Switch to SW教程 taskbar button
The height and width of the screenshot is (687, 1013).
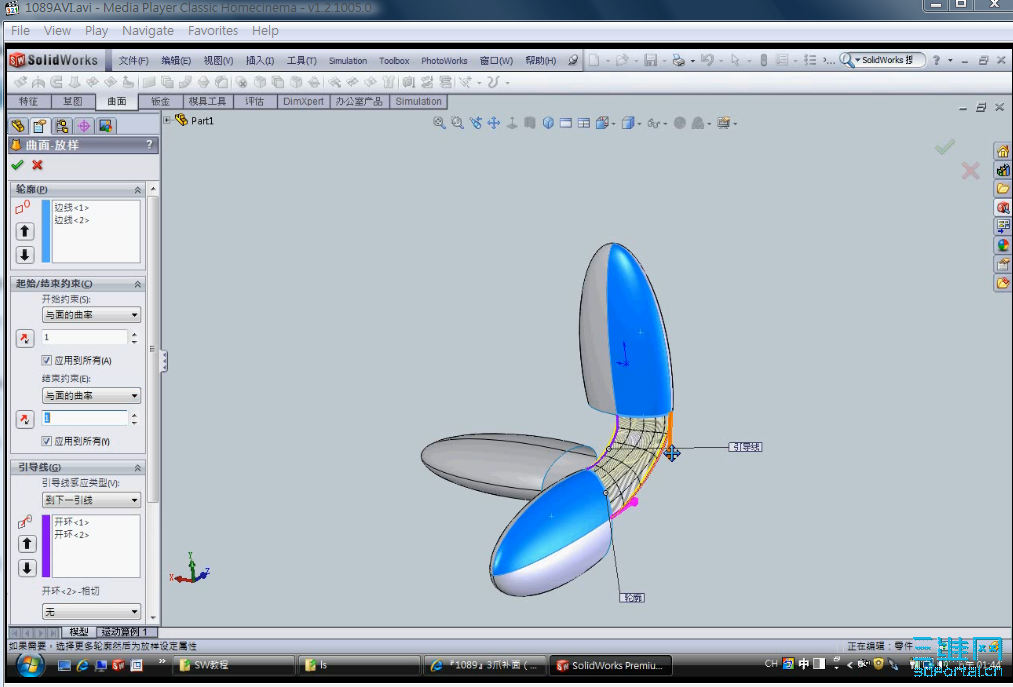(x=234, y=664)
